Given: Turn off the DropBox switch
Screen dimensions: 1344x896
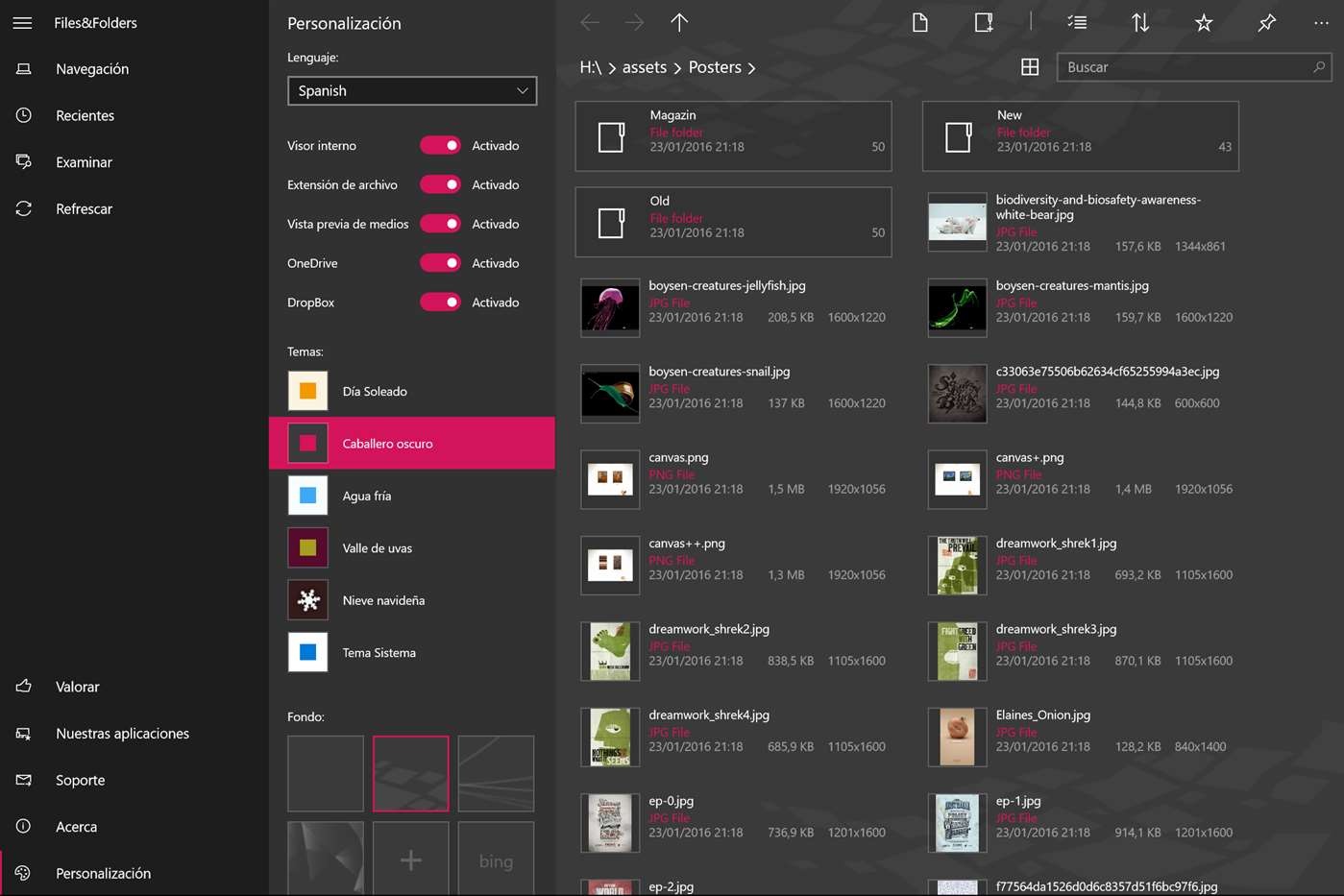Looking at the screenshot, I should pos(440,303).
